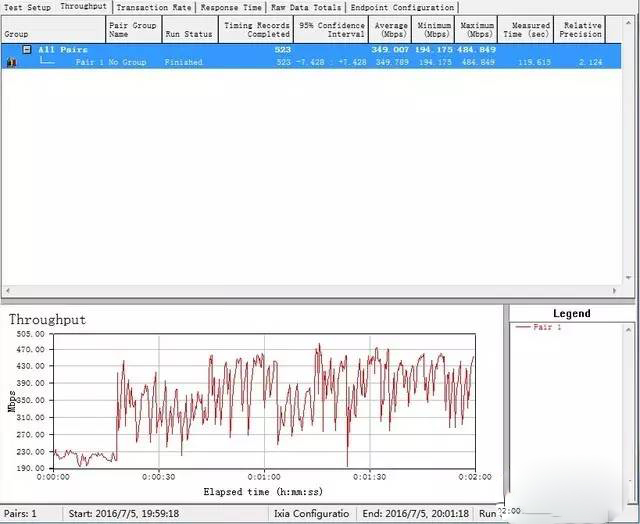Select the Throughput tab
Viewport: 640px width, 524px height.
[x=83, y=7]
